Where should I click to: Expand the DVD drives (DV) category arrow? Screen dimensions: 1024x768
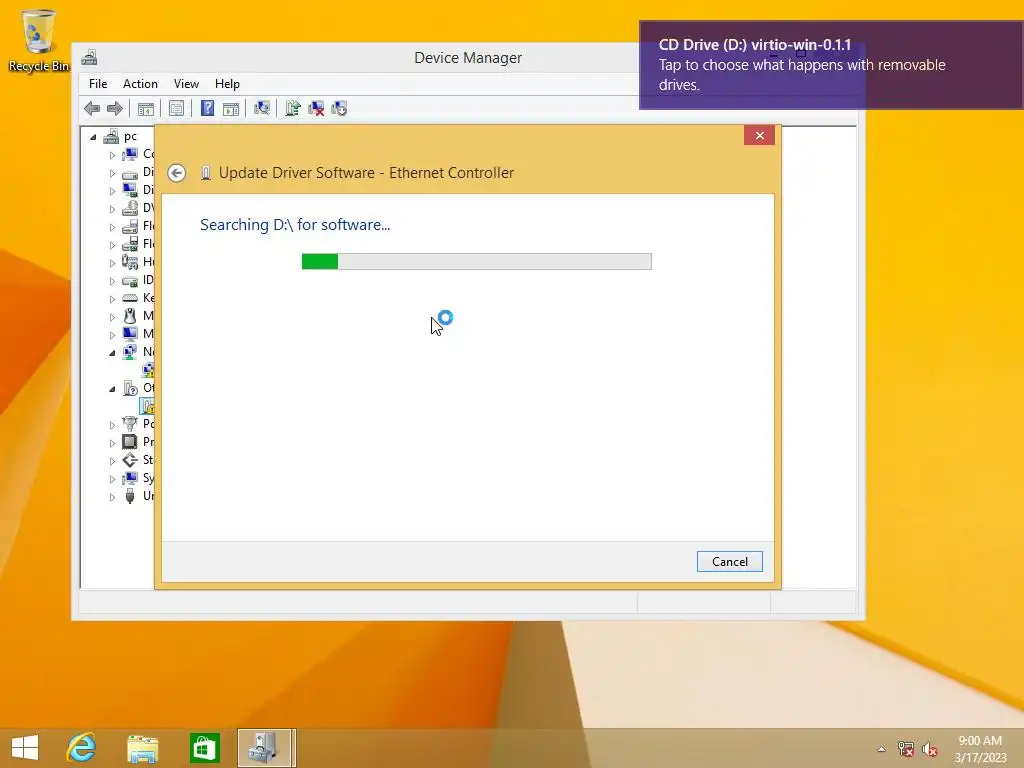pyautogui.click(x=112, y=209)
